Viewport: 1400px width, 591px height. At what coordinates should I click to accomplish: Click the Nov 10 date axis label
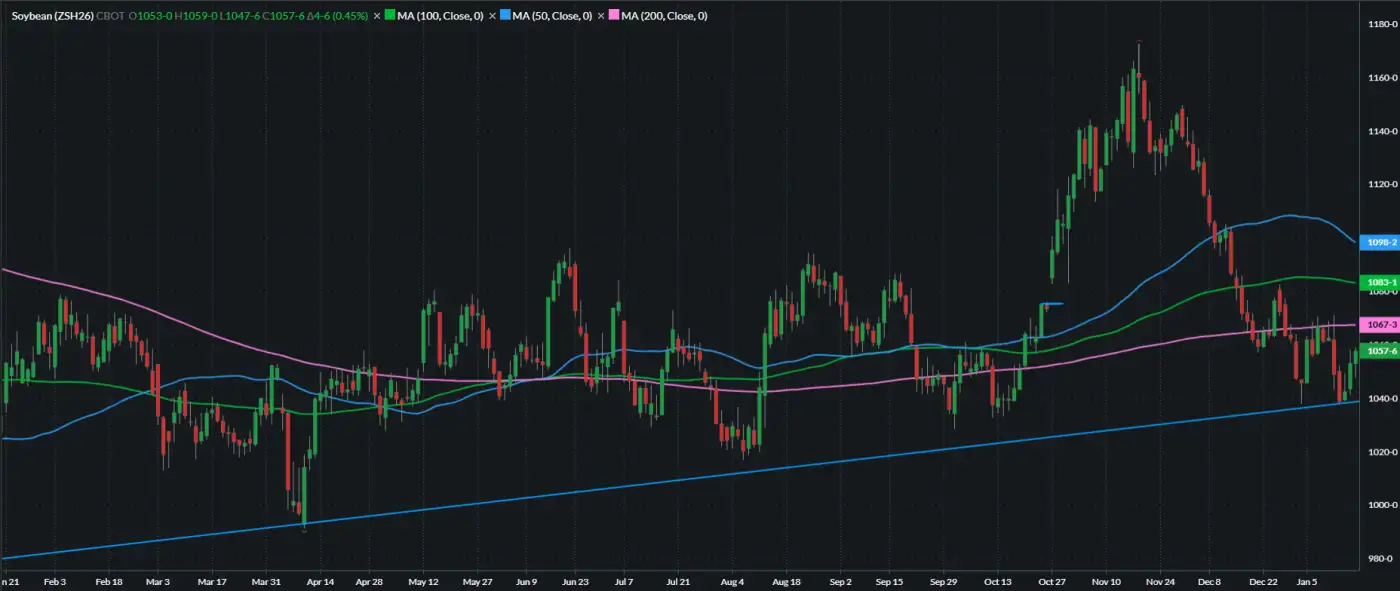[1106, 581]
